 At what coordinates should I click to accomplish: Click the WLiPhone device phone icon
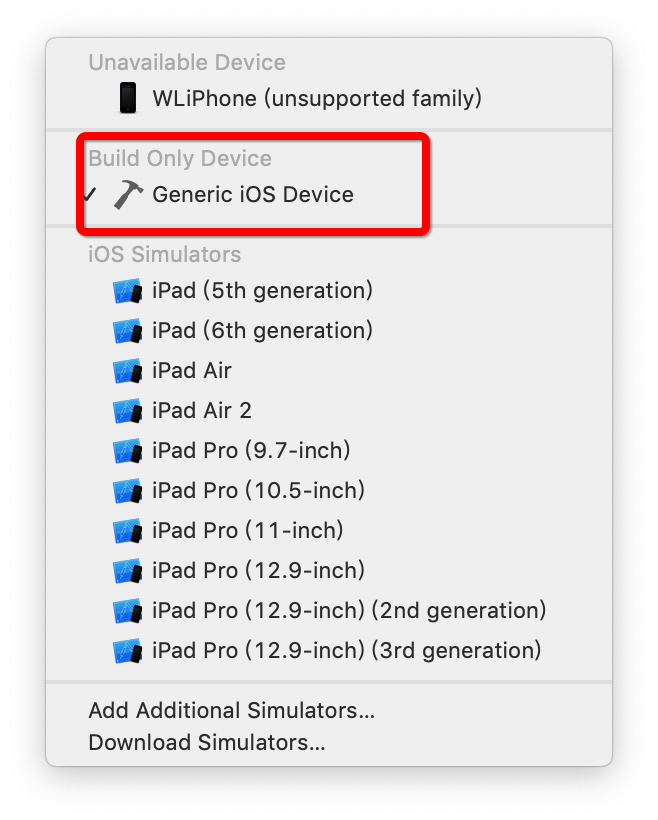[x=127, y=98]
